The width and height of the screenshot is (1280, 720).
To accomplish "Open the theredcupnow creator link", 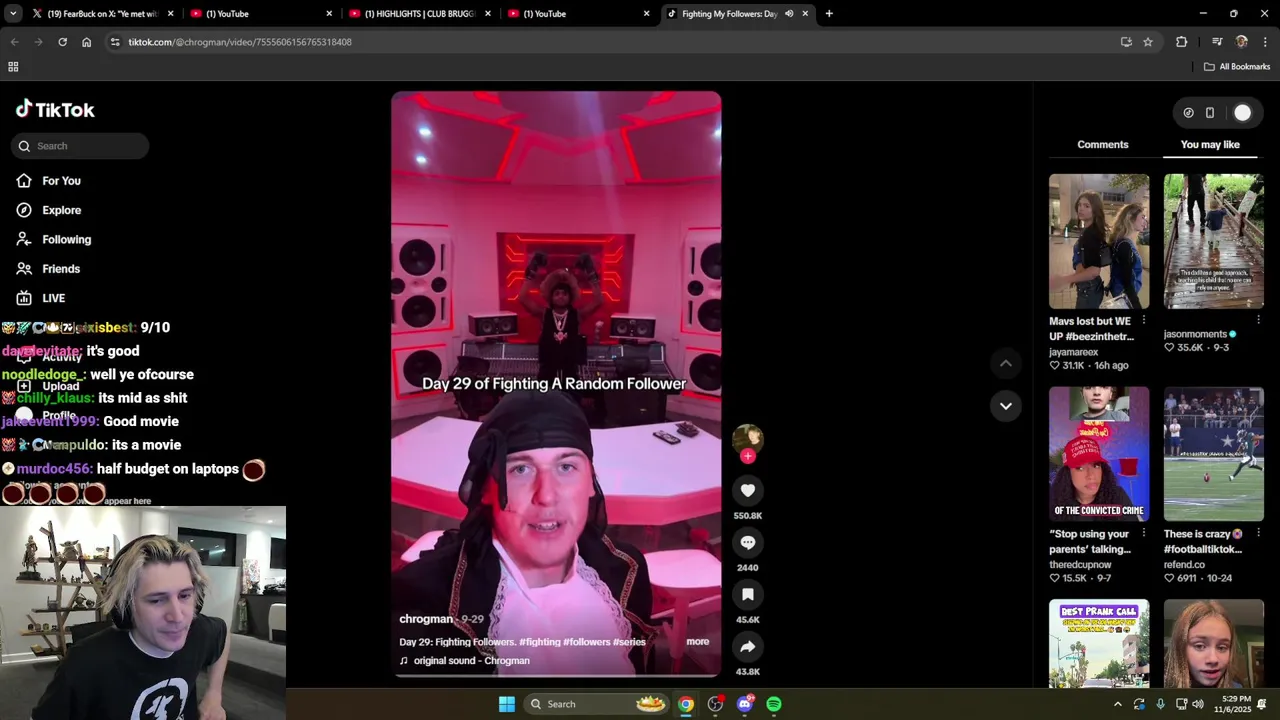I will click(x=1081, y=565).
